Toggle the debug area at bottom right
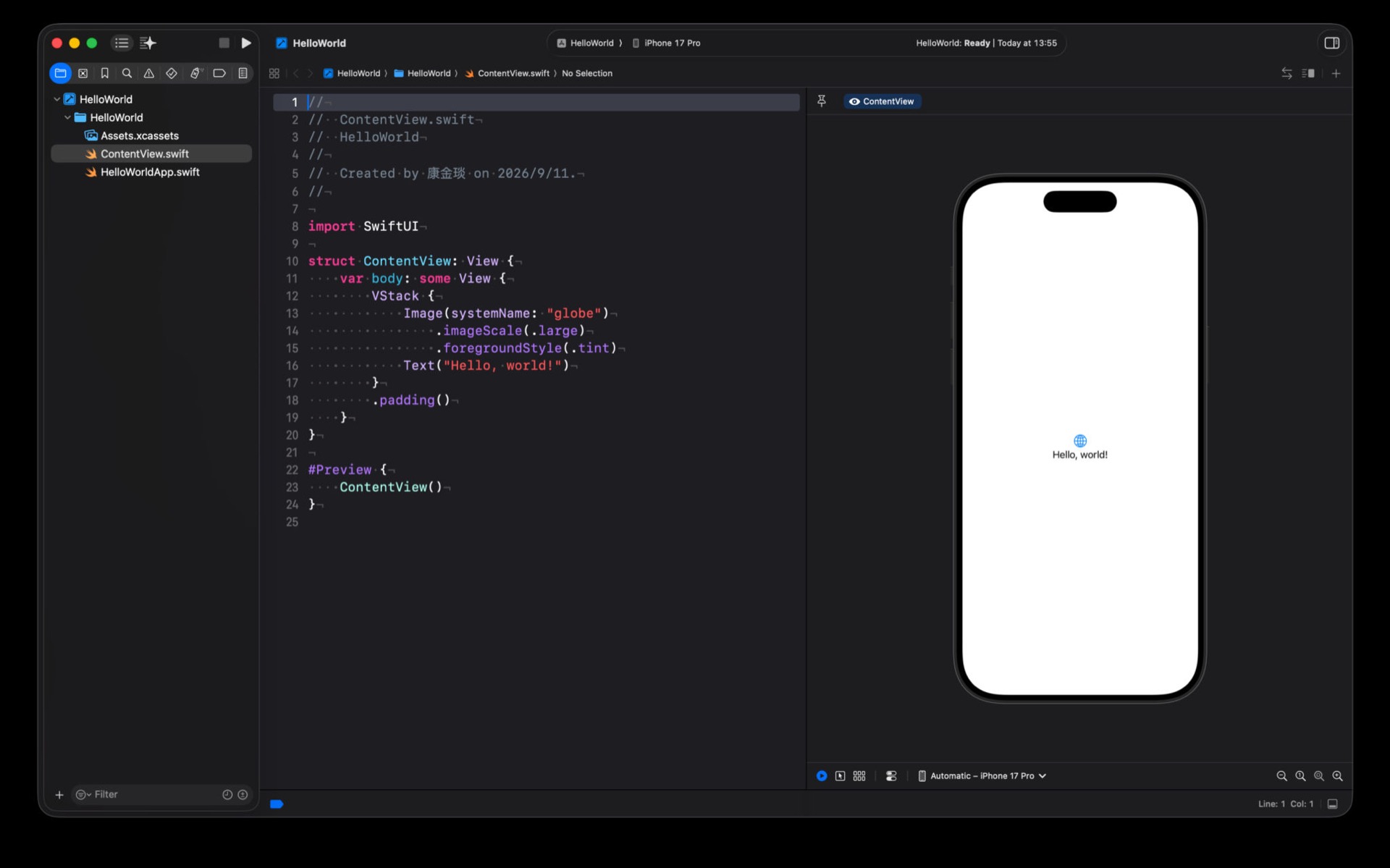1390x868 pixels. (x=1332, y=804)
